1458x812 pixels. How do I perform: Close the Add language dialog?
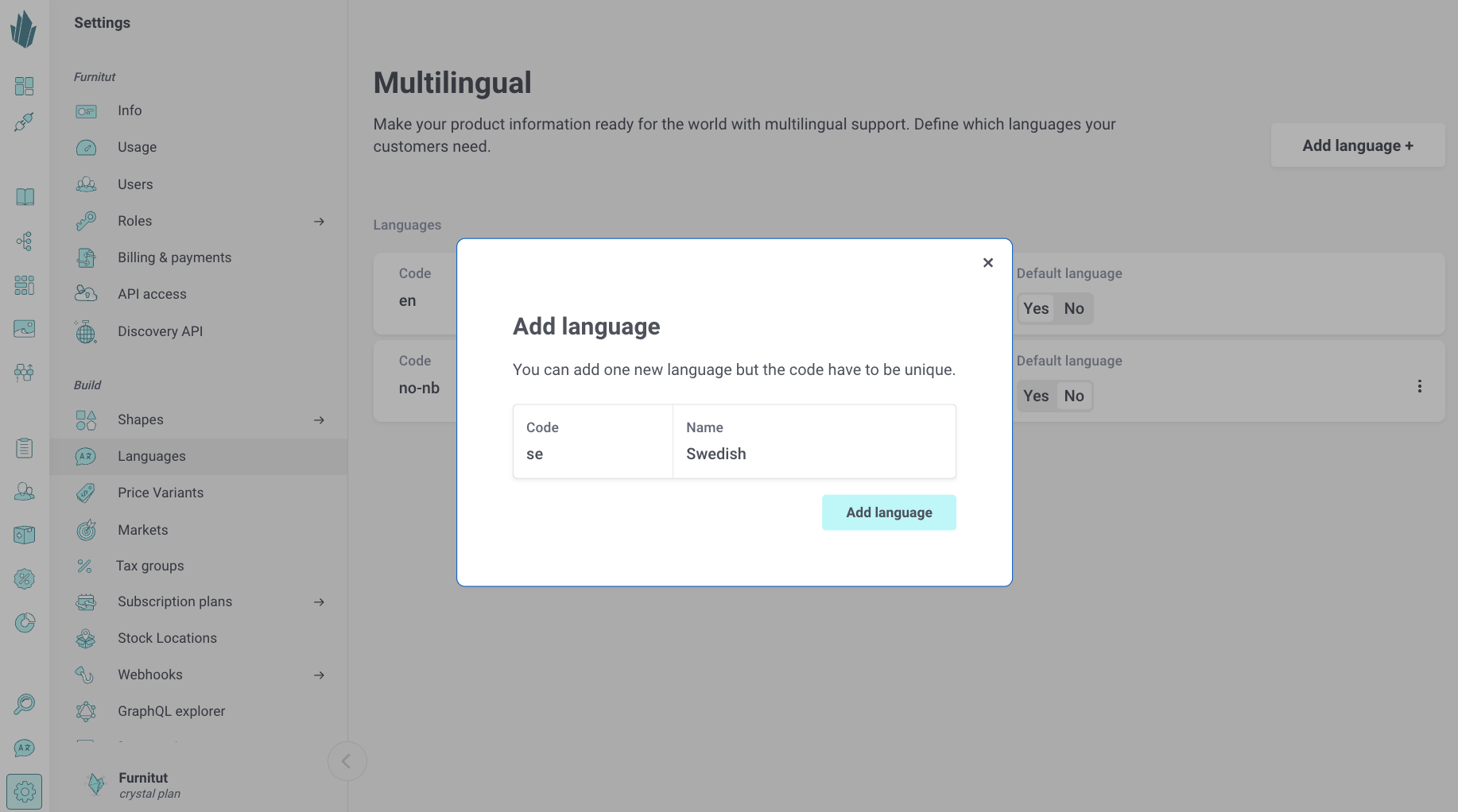pyautogui.click(x=987, y=262)
